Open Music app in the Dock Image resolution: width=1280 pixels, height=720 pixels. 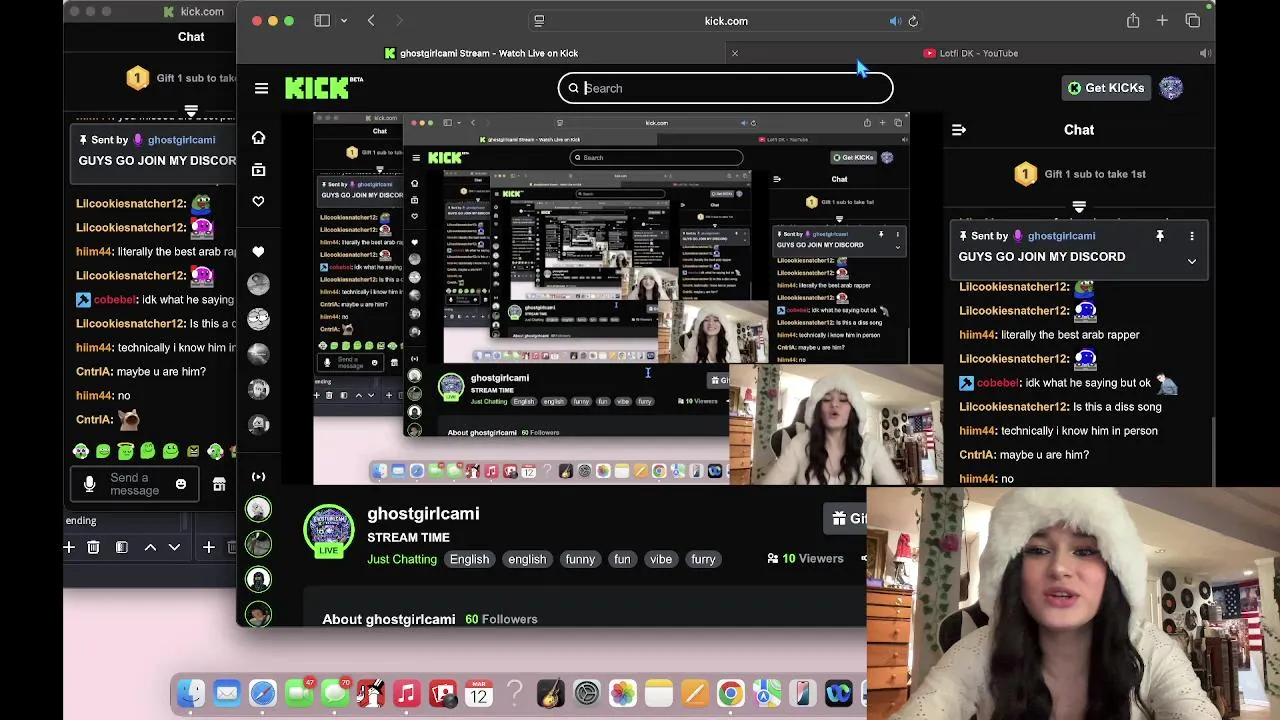tap(406, 694)
